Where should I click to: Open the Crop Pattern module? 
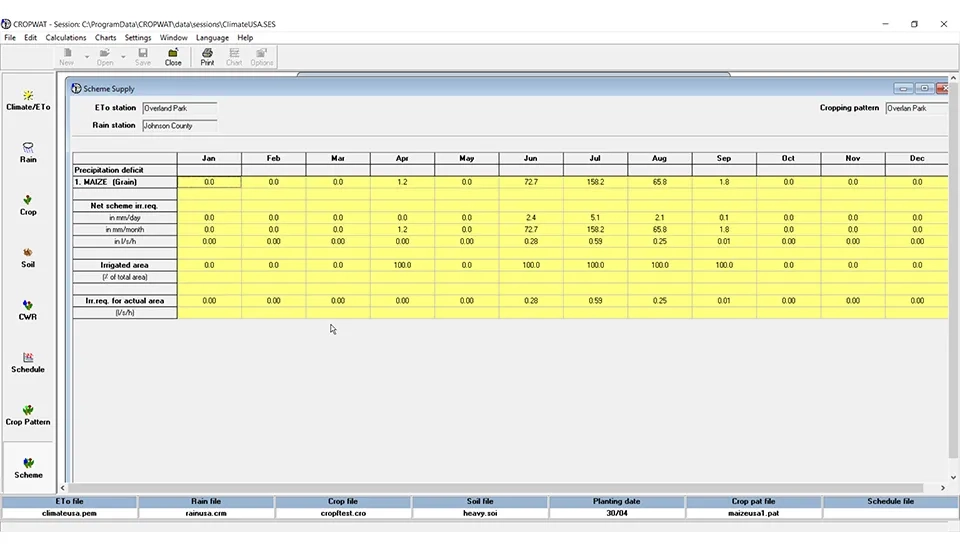click(x=28, y=415)
